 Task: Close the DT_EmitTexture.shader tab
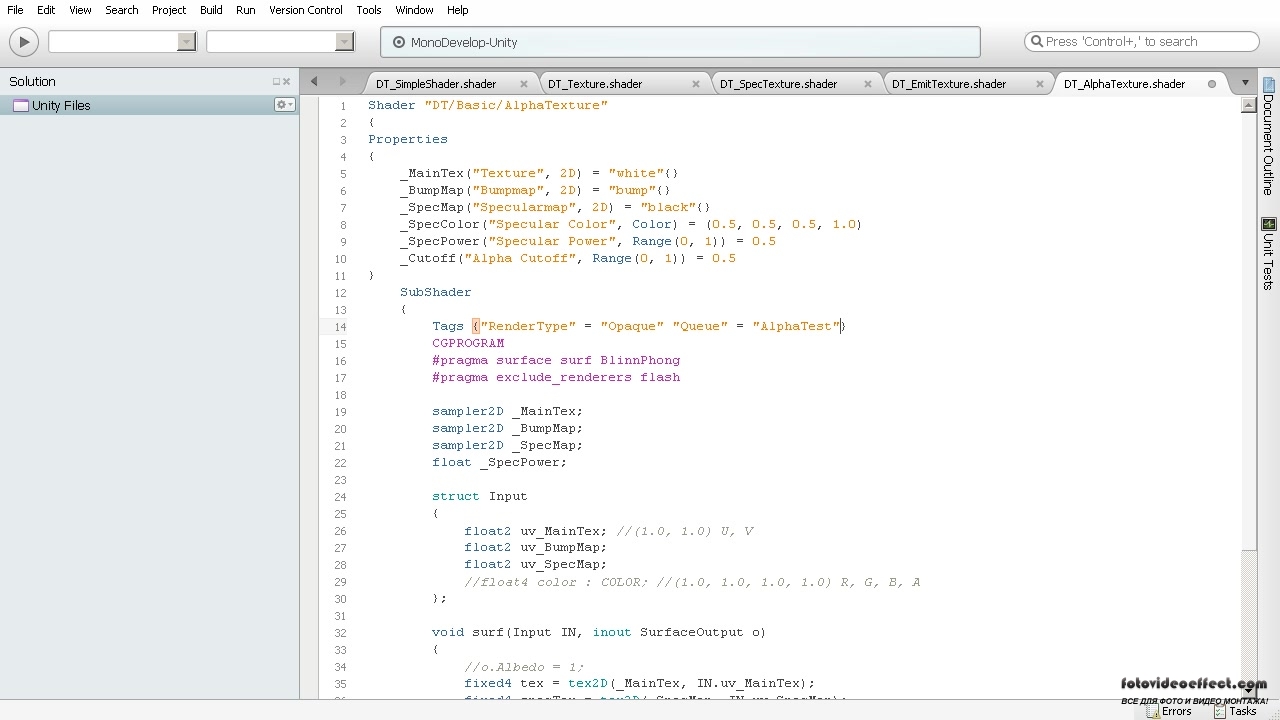tap(1040, 84)
